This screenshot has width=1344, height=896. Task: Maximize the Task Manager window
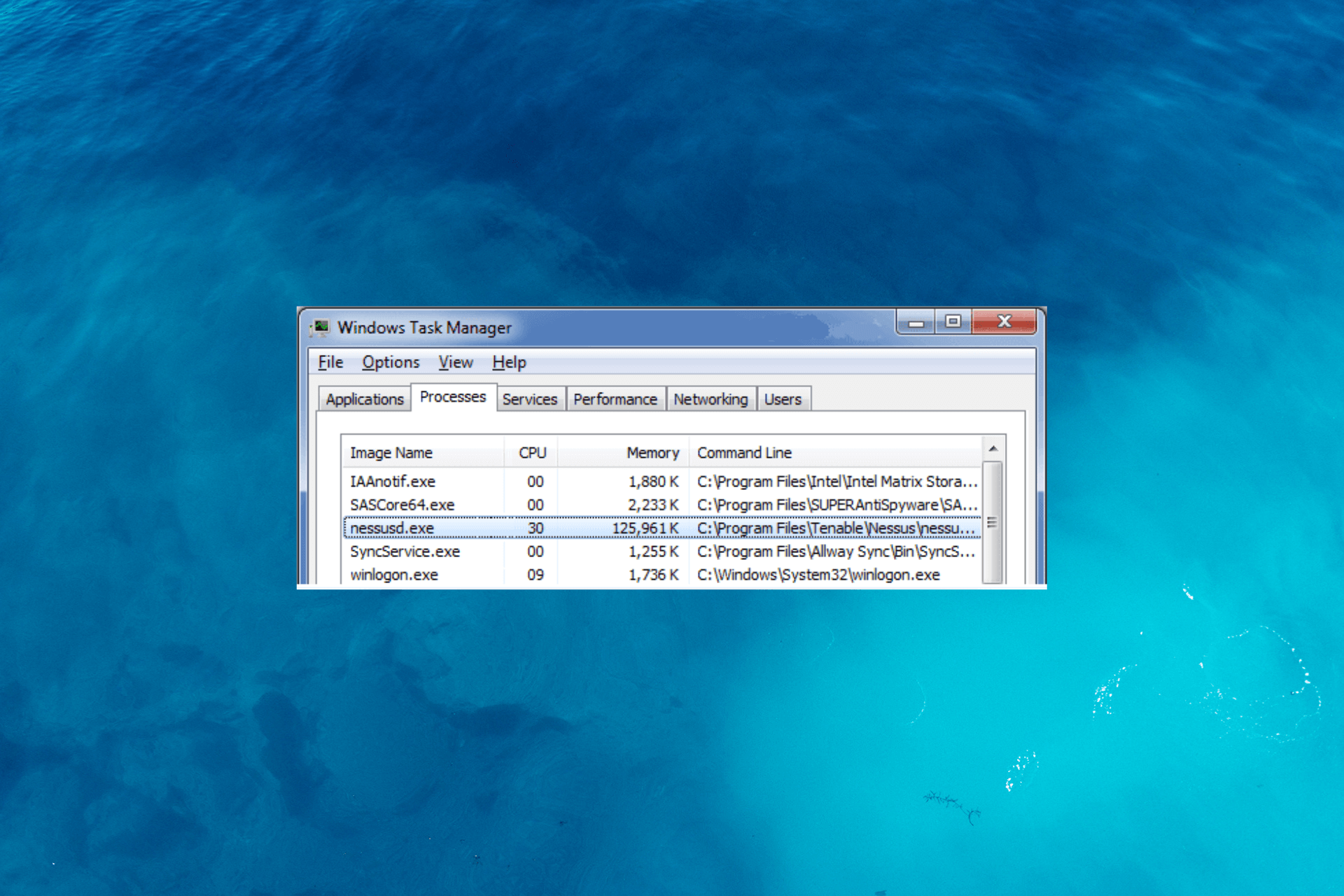[x=953, y=322]
